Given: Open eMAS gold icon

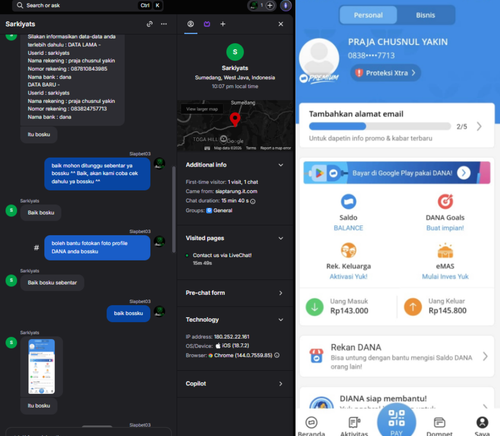Looking at the screenshot, I should click(x=445, y=251).
